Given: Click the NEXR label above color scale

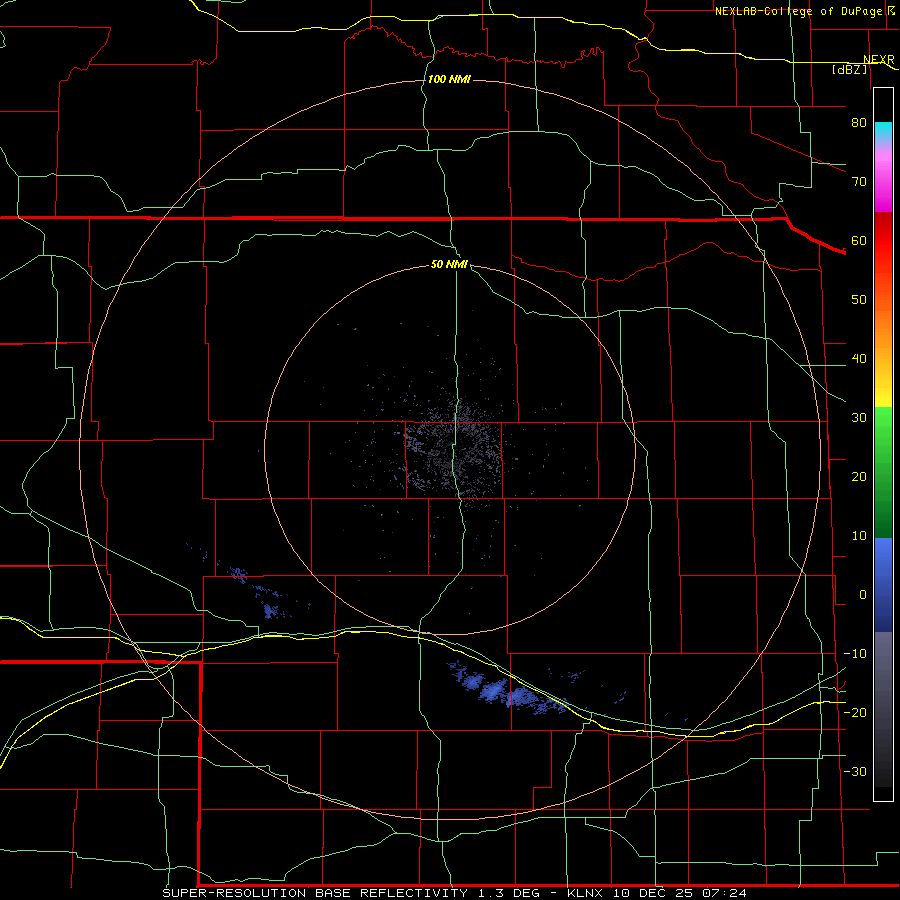Looking at the screenshot, I should coord(878,60).
